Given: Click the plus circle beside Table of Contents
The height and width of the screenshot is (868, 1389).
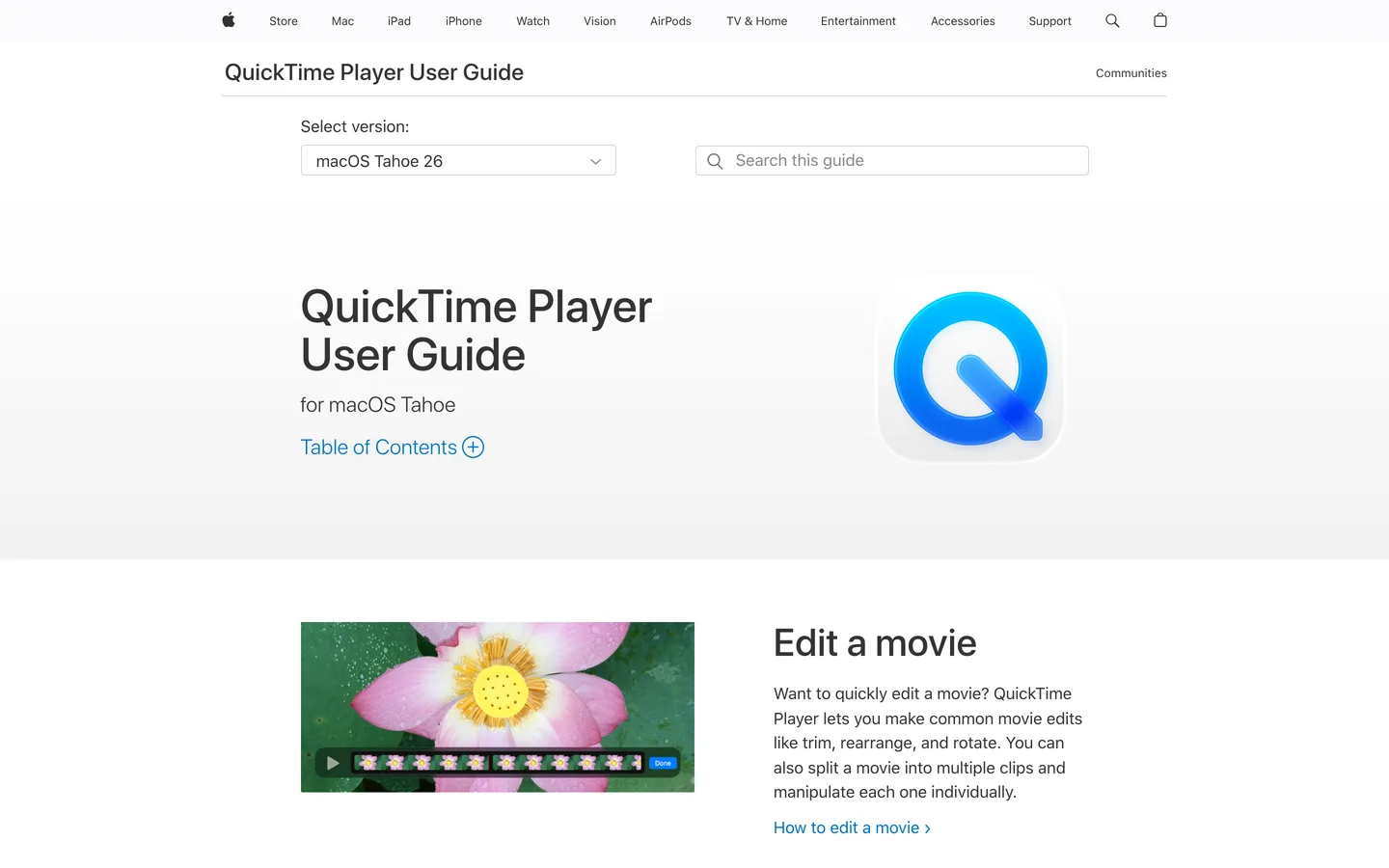Looking at the screenshot, I should (x=473, y=447).
